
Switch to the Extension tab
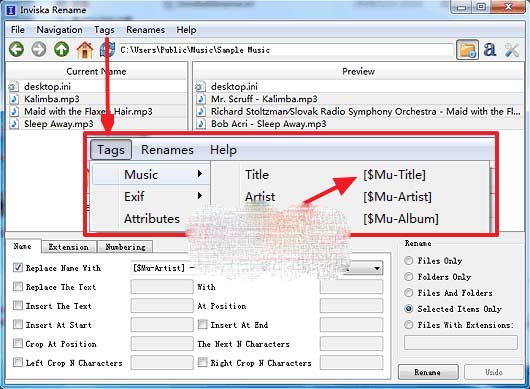[69, 247]
